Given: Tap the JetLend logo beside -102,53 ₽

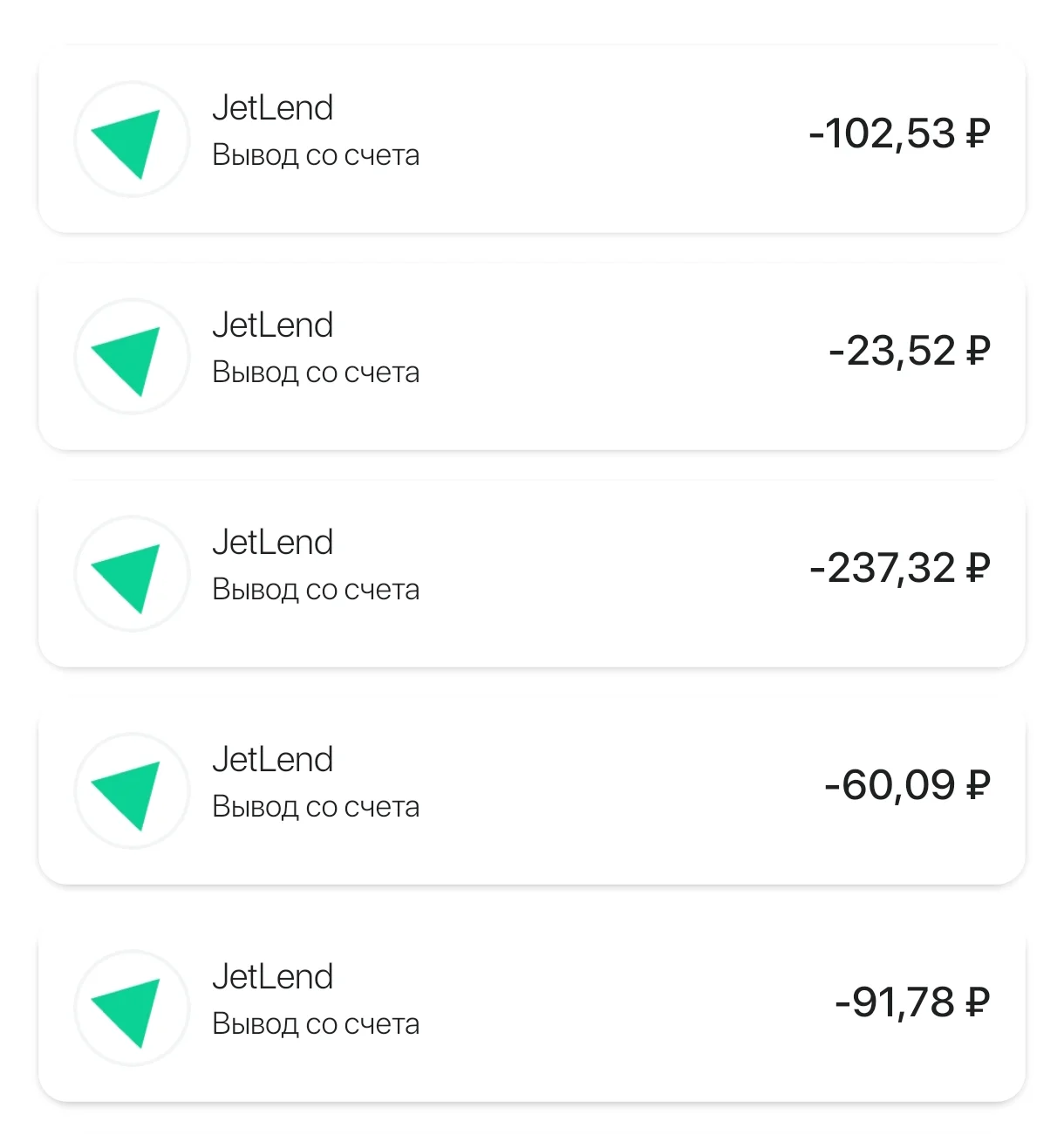Looking at the screenshot, I should 132,140.
